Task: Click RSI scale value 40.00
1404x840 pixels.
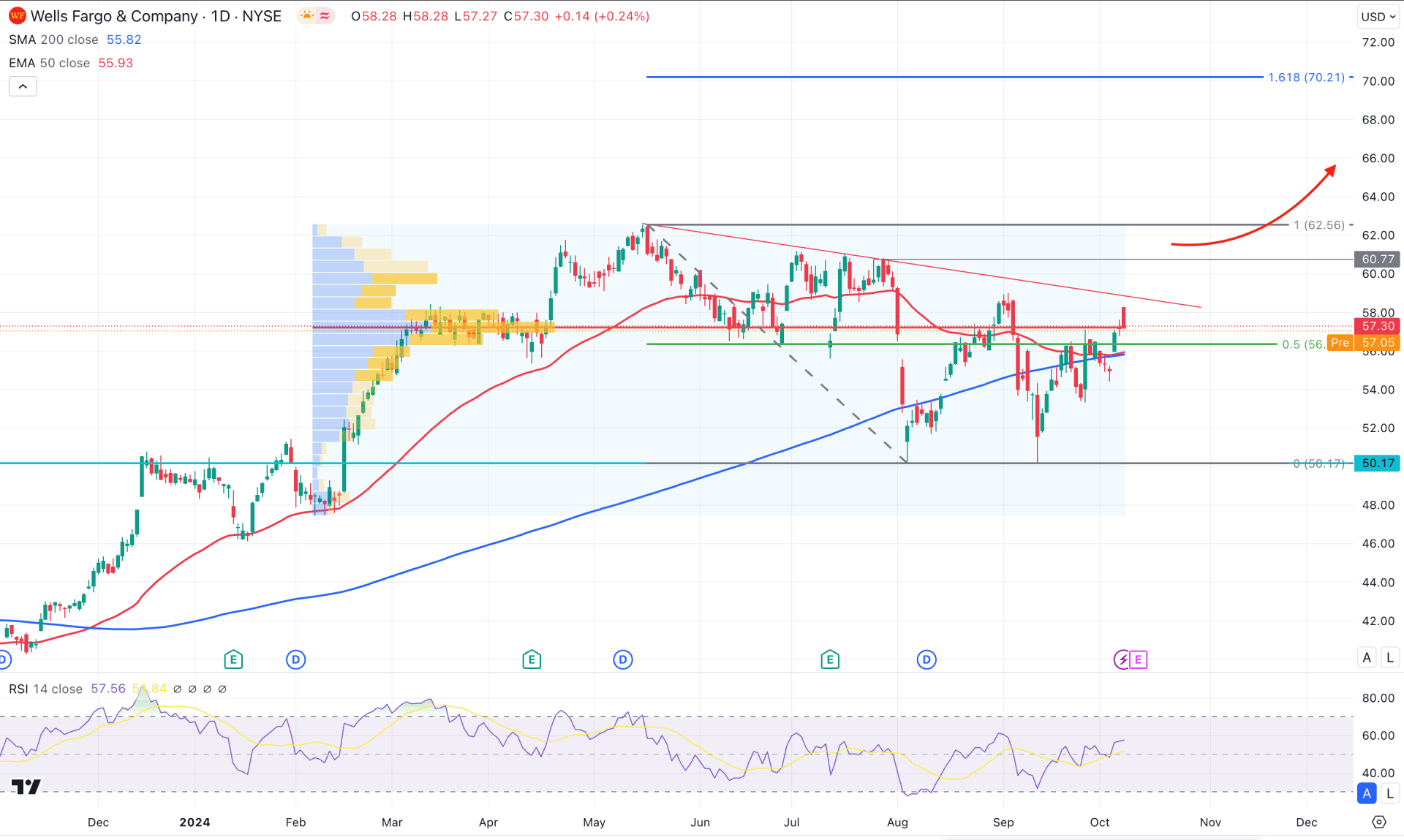Action: 1378,773
